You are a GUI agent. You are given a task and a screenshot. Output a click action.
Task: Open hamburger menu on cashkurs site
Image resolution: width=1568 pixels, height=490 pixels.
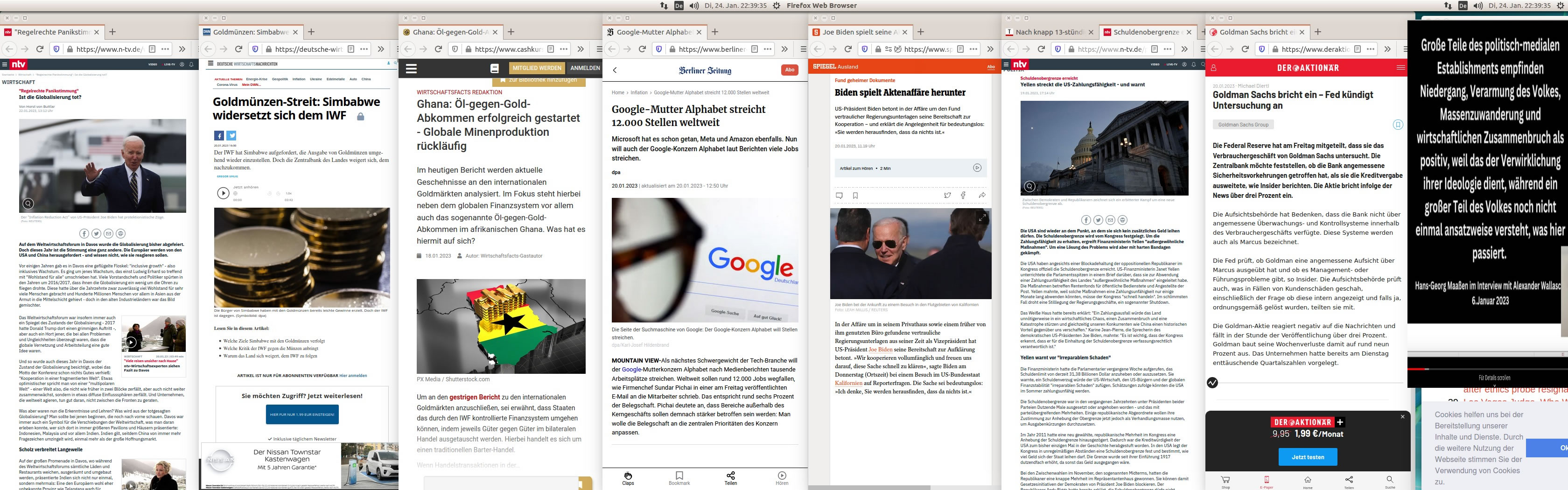tap(412, 69)
